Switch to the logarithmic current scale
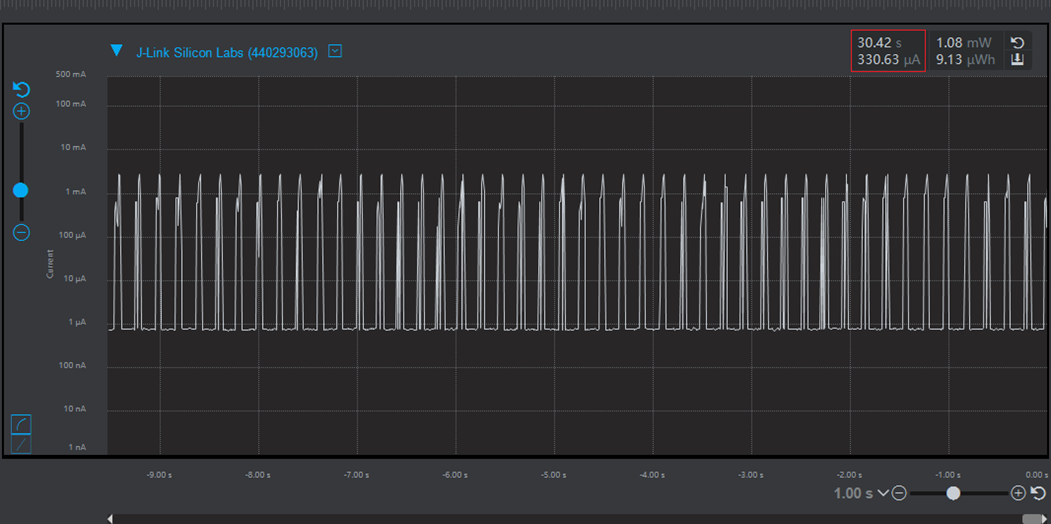Image resolution: width=1051 pixels, height=524 pixels. [x=21, y=425]
